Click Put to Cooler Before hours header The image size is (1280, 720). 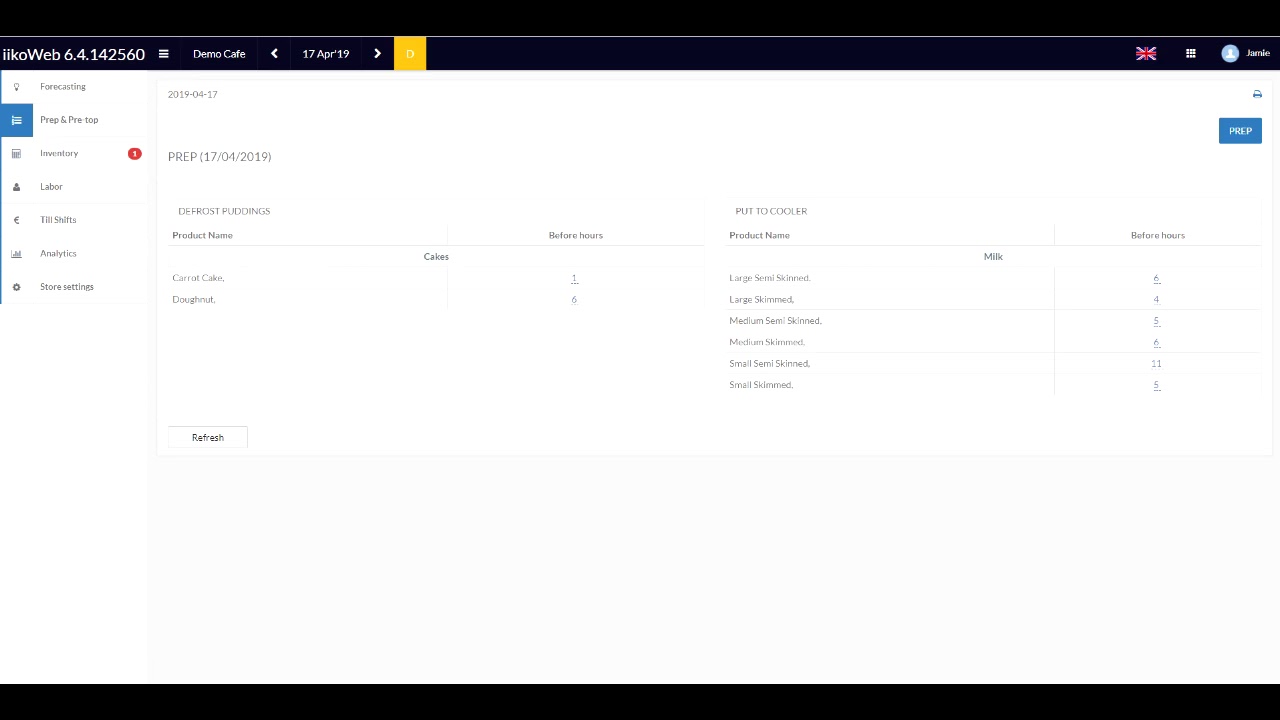1158,235
